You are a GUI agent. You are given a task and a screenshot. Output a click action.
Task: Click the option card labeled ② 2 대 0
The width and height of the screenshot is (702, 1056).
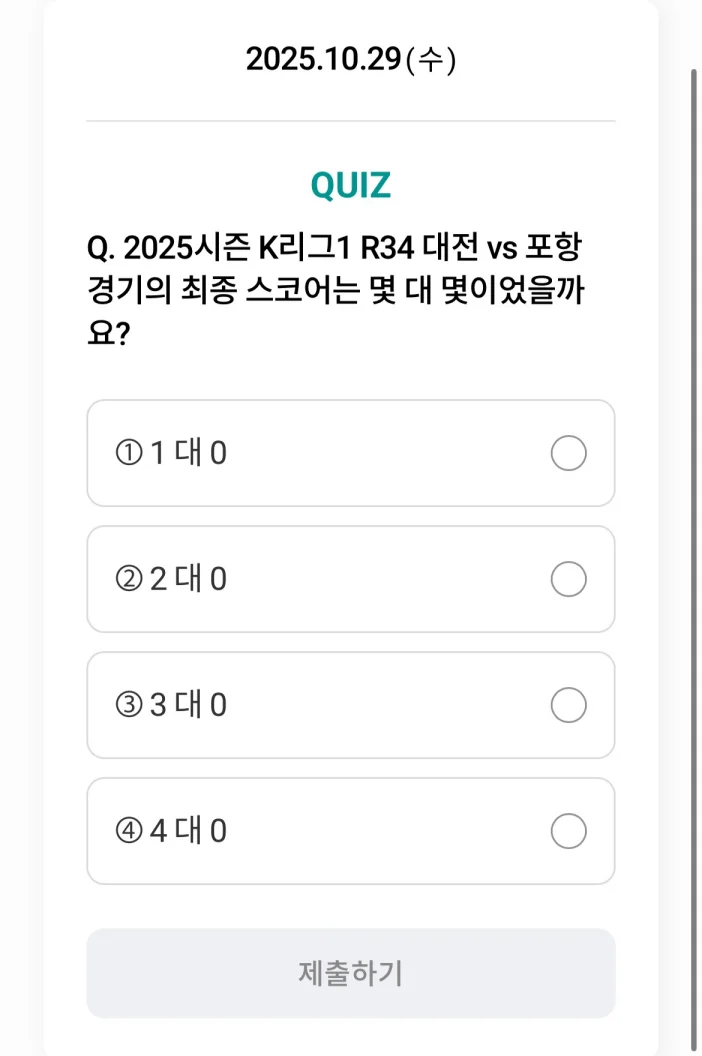pos(350,579)
